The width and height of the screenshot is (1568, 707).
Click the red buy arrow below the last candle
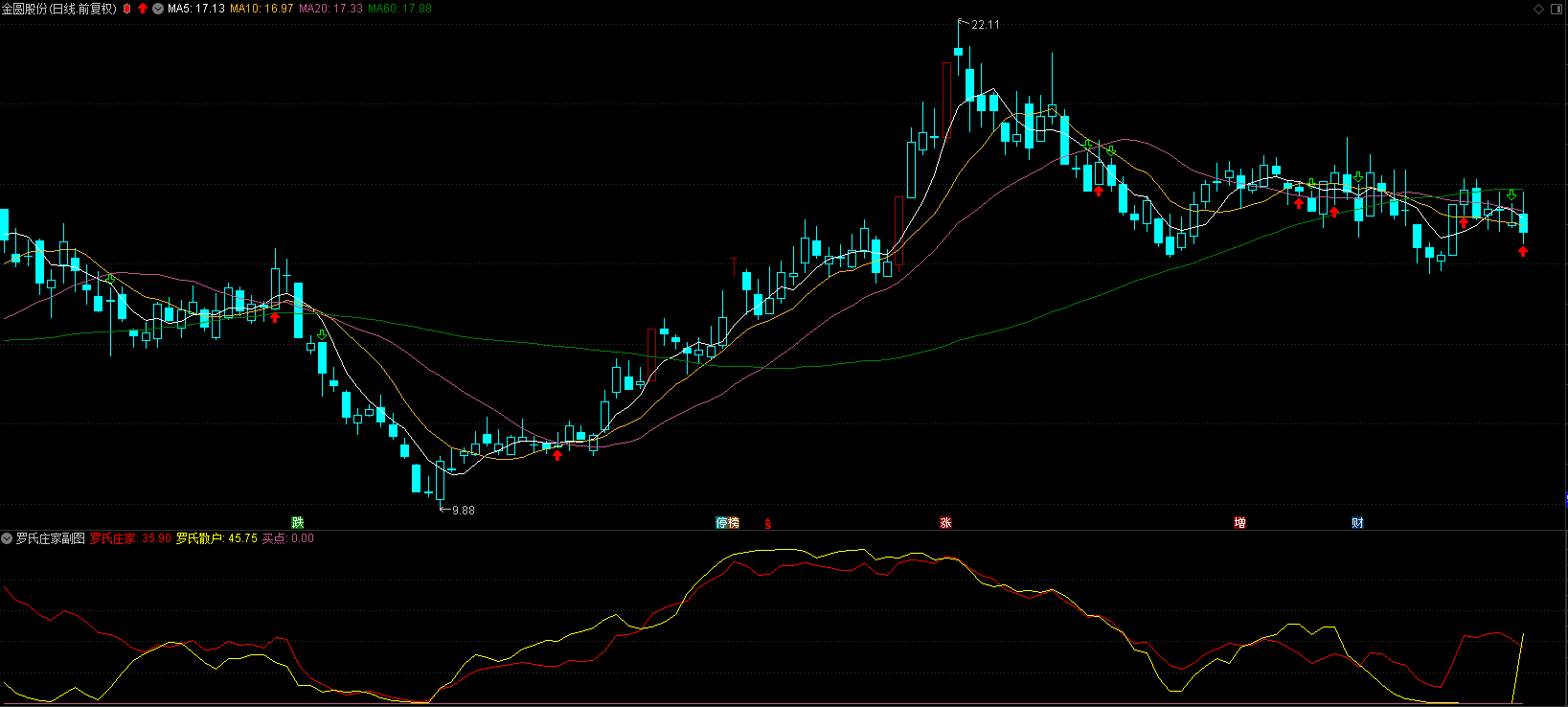1523,251
